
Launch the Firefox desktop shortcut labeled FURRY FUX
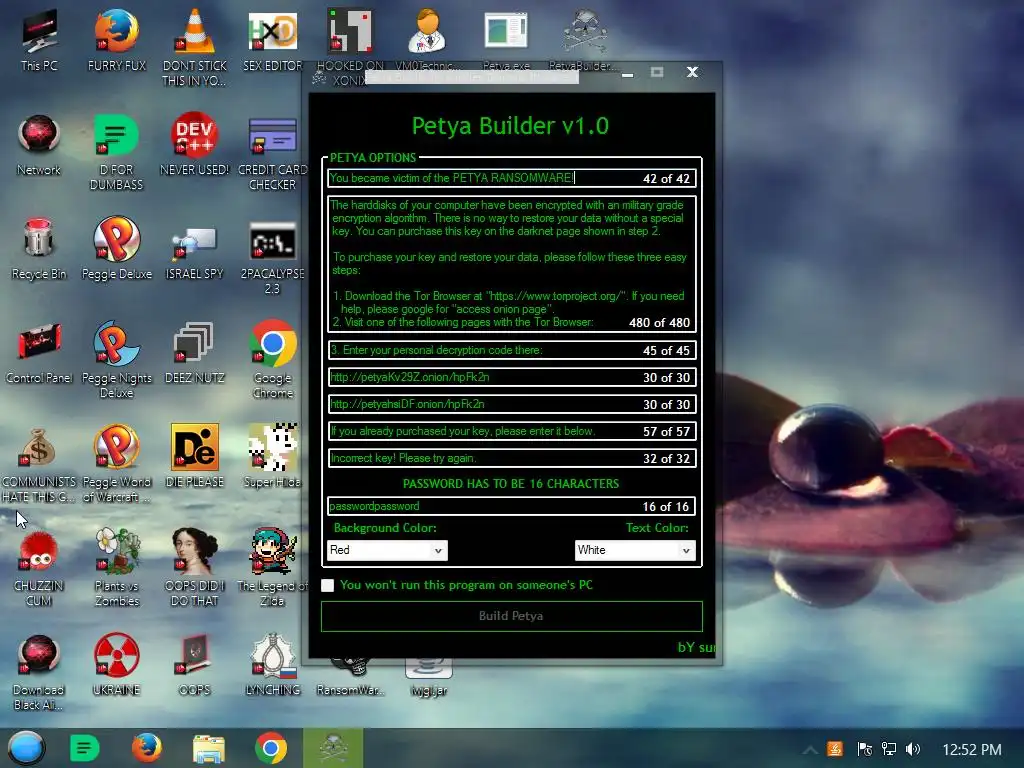[117, 40]
